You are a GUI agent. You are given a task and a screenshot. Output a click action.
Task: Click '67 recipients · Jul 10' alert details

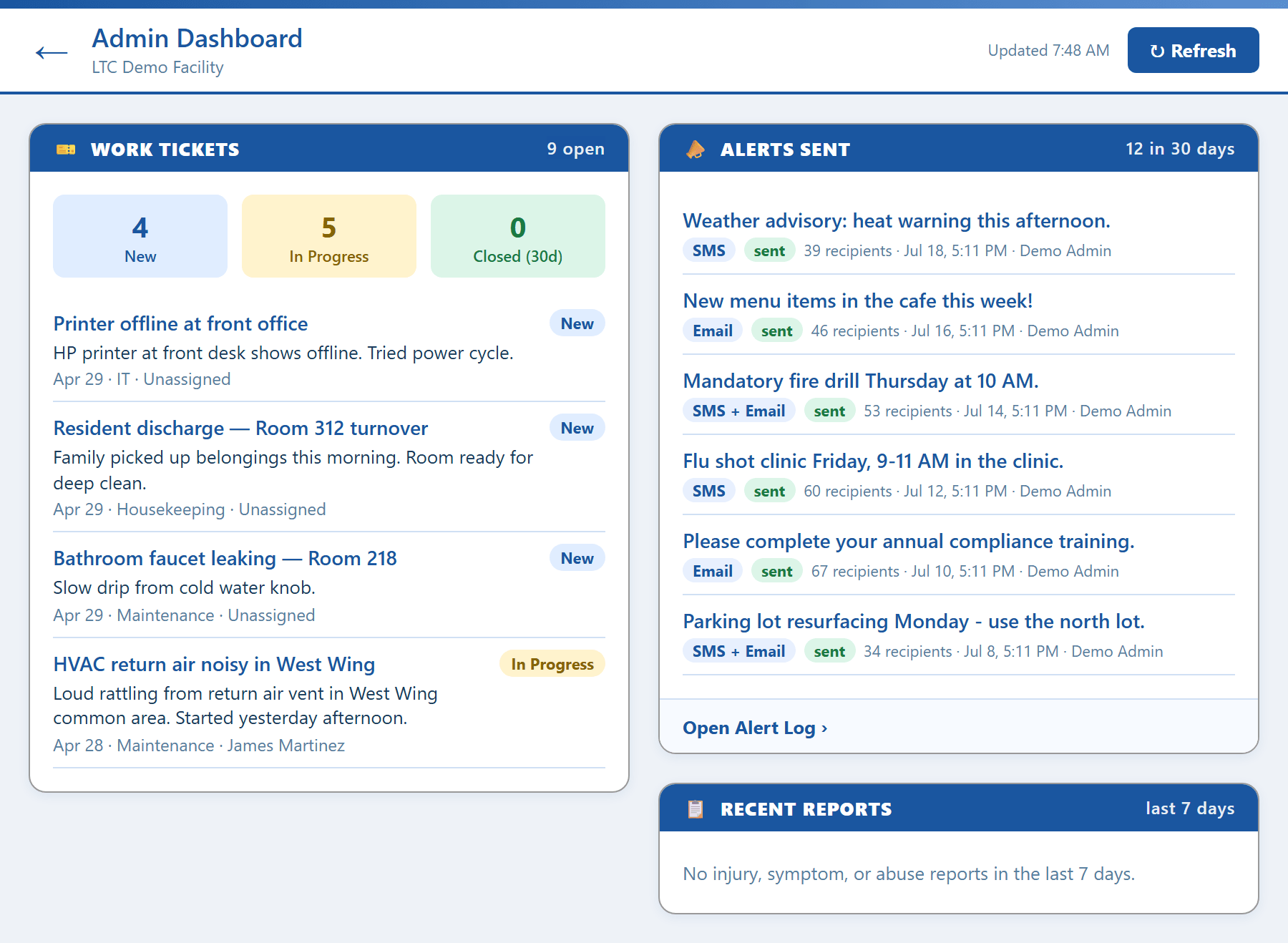965,571
